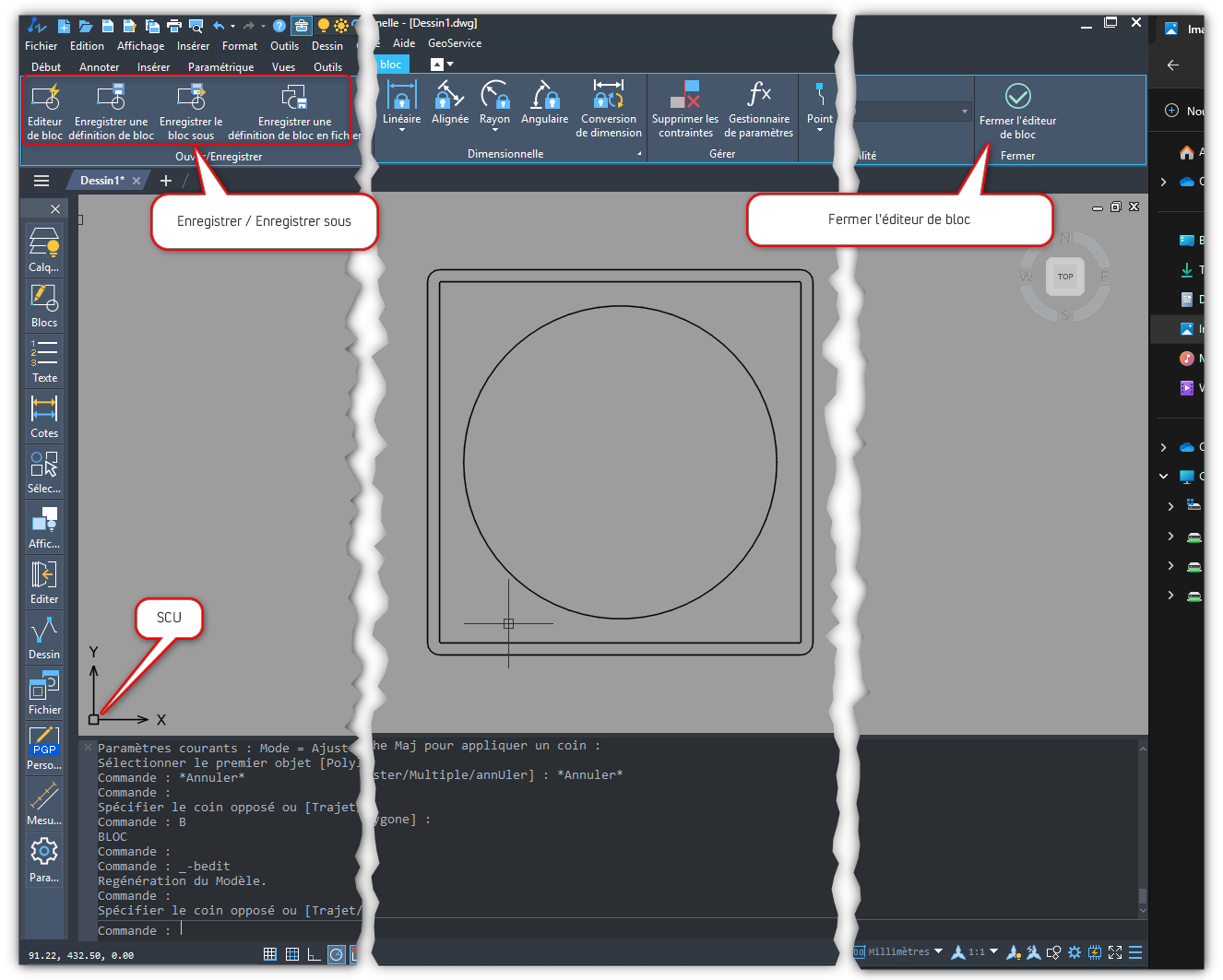Click Enregistrer une définition de bloc
This screenshot has height=980, width=1223.
pos(111,111)
